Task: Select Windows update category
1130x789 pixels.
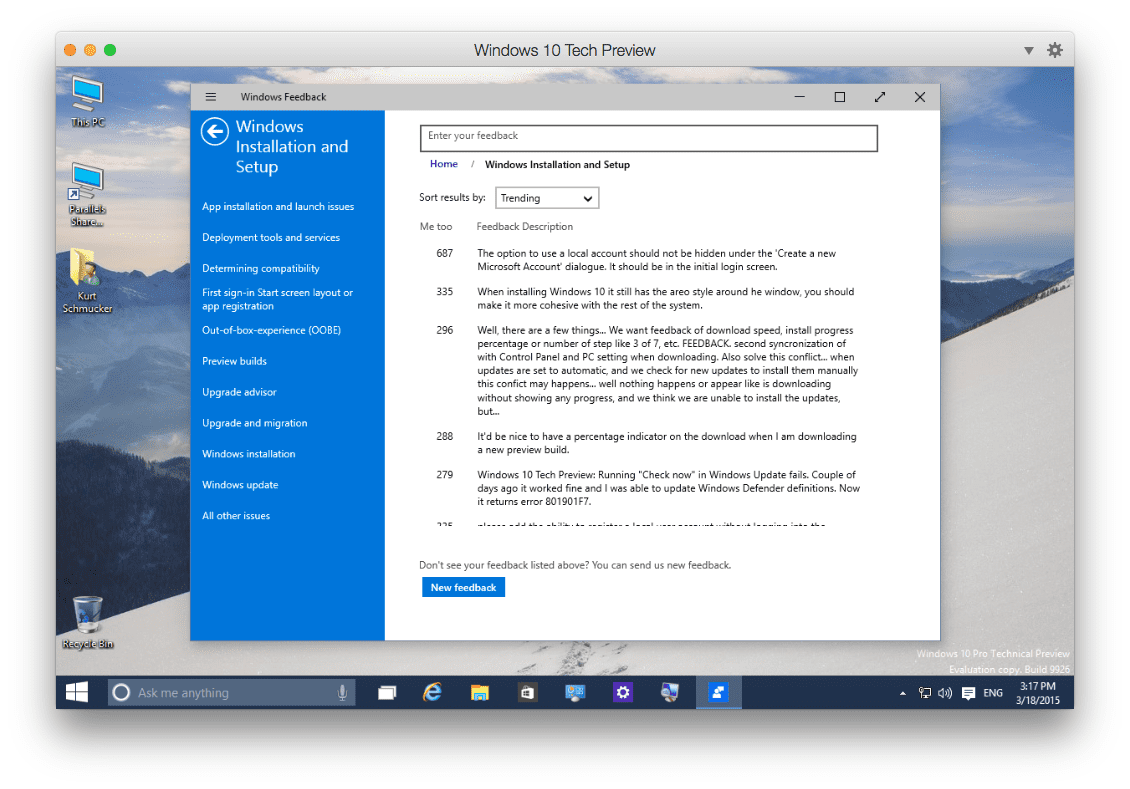Action: click(240, 486)
